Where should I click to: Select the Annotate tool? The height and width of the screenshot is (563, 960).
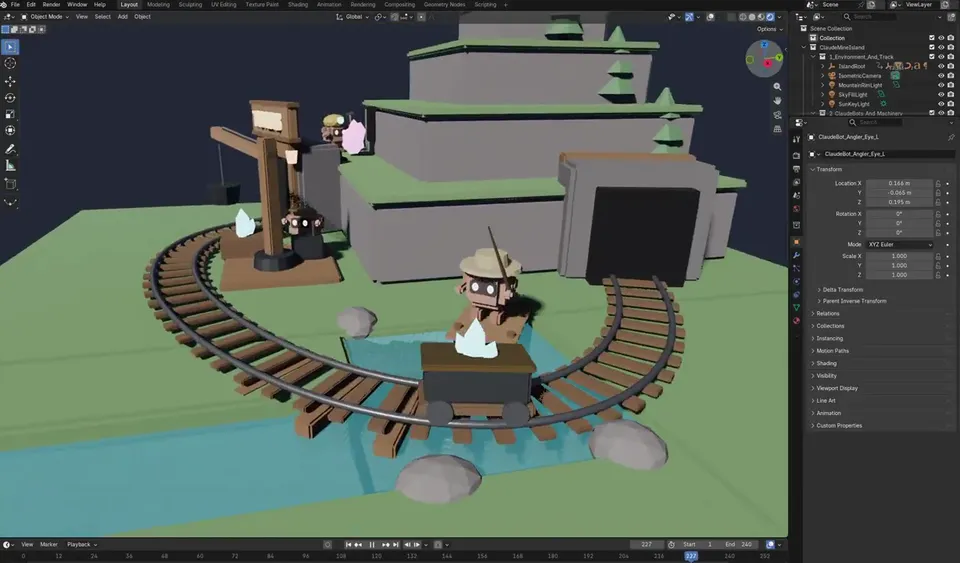click(10, 149)
